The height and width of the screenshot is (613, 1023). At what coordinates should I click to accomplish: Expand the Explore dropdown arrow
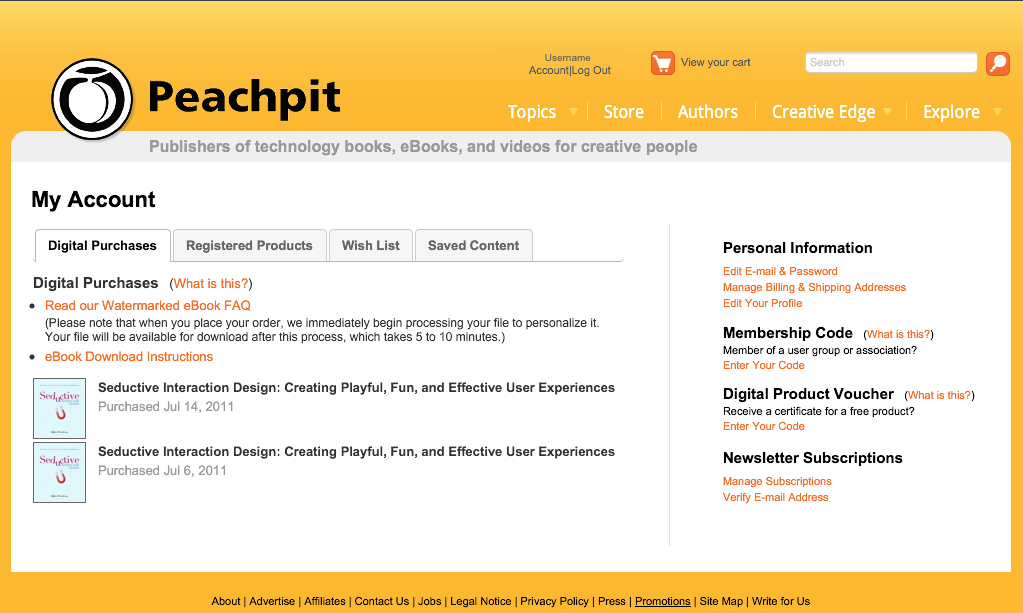click(x=998, y=112)
